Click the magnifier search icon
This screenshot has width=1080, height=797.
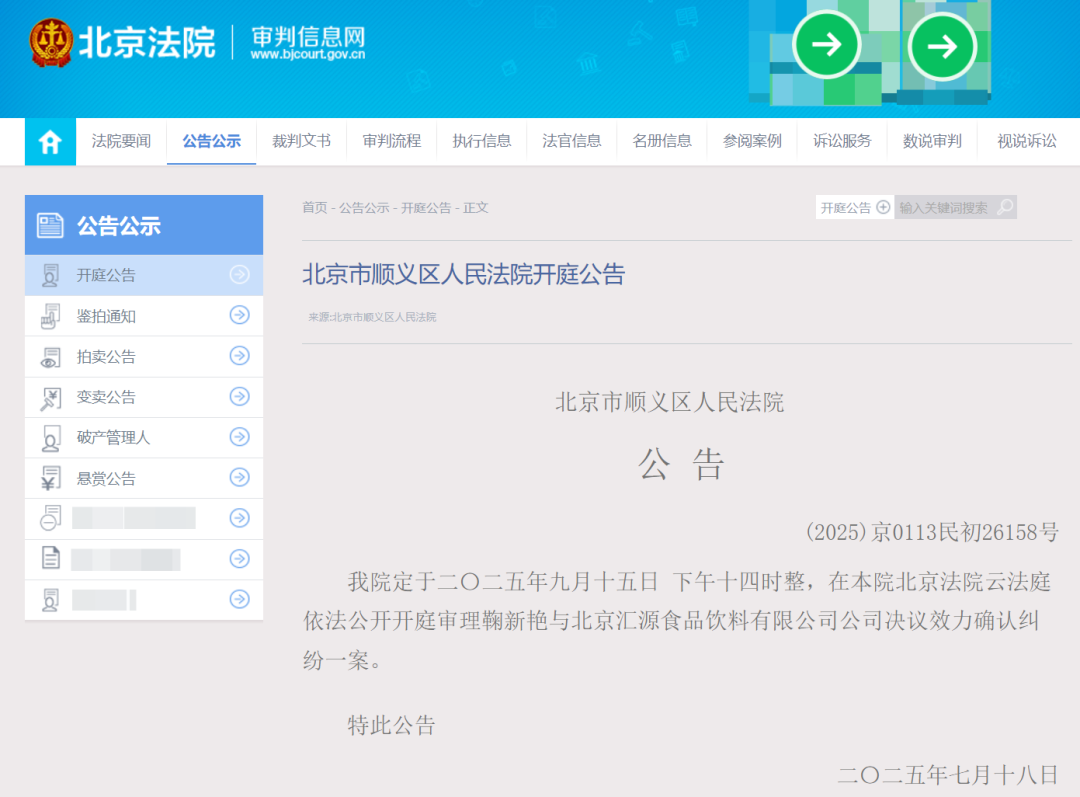[1005, 207]
